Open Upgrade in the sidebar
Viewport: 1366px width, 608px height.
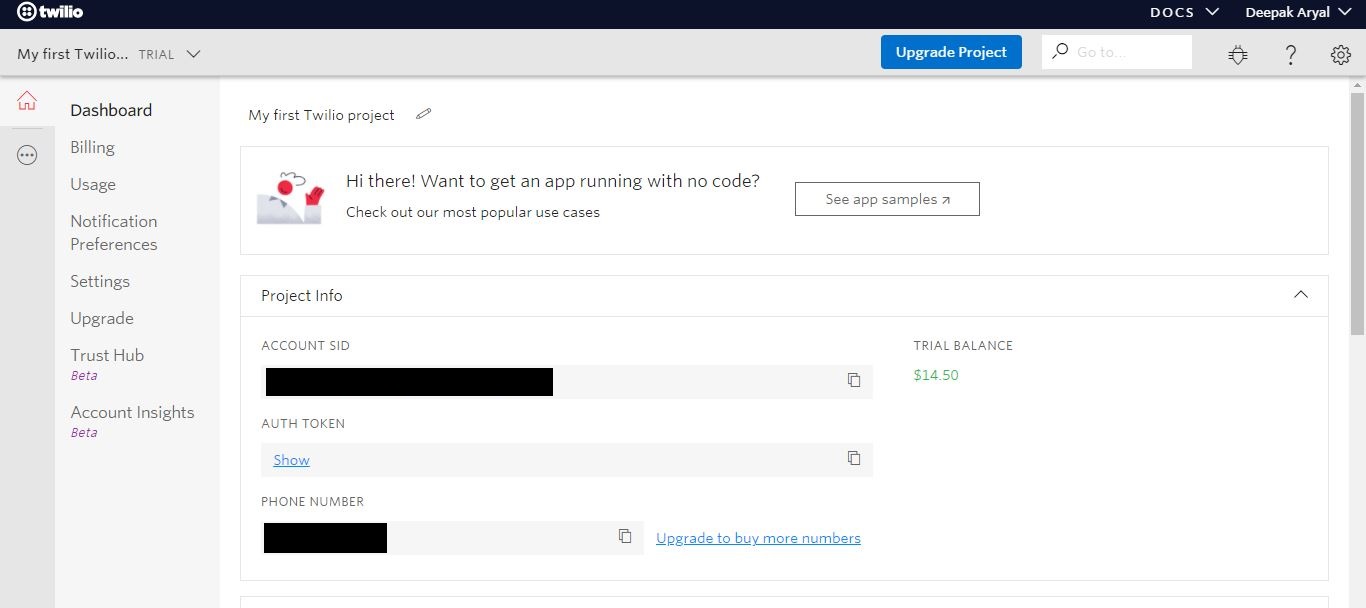(x=102, y=318)
